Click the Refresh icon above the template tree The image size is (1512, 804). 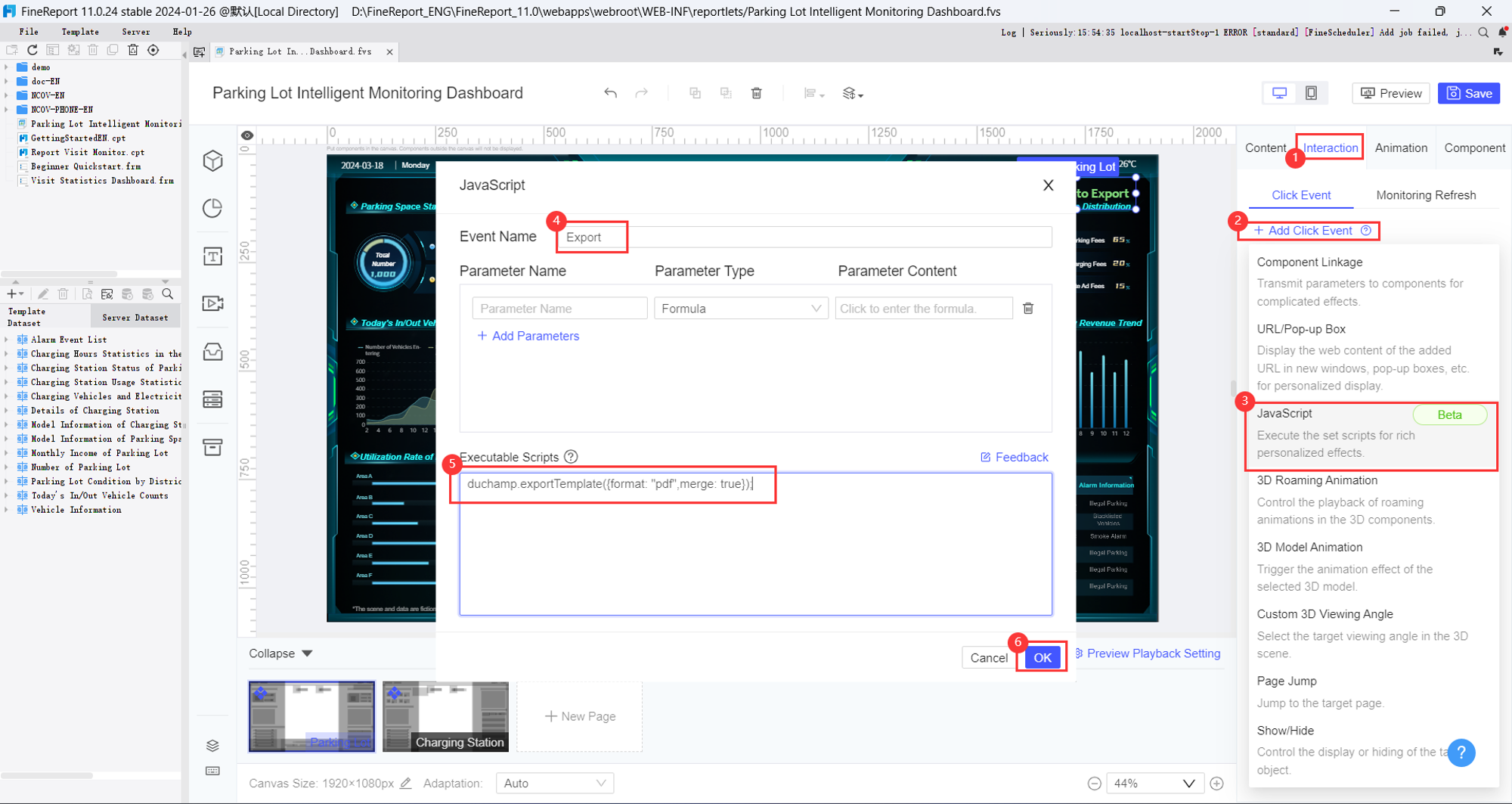pos(32,50)
